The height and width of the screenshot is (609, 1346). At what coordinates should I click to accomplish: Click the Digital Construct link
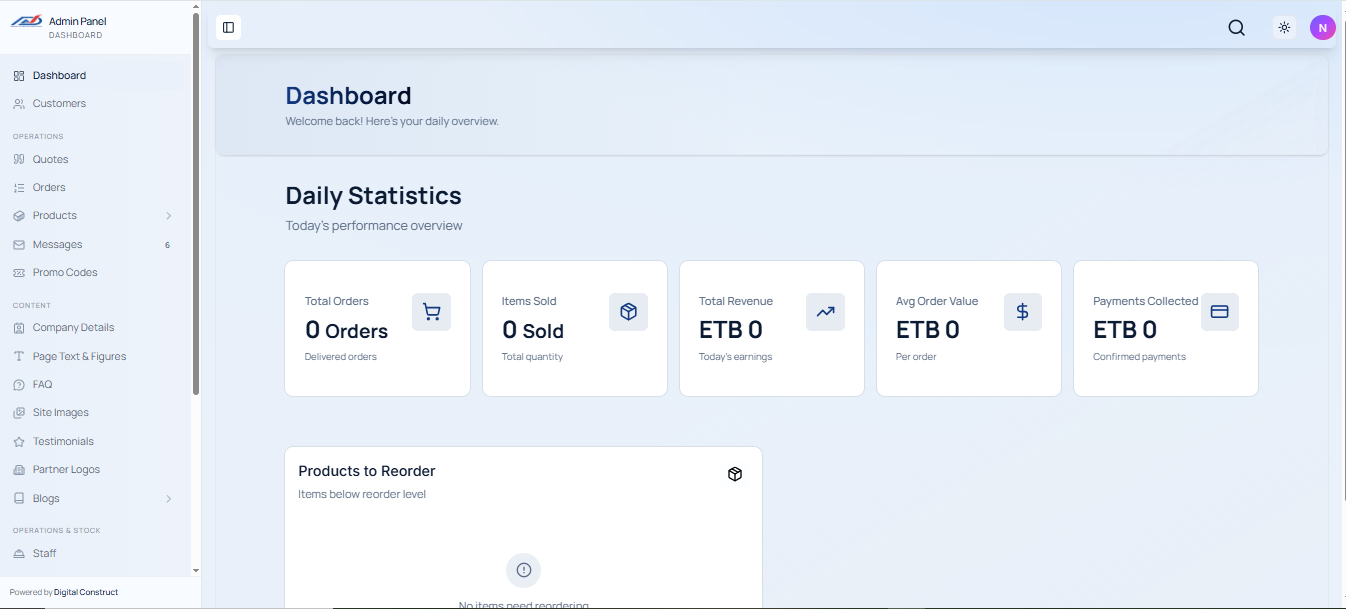86,593
